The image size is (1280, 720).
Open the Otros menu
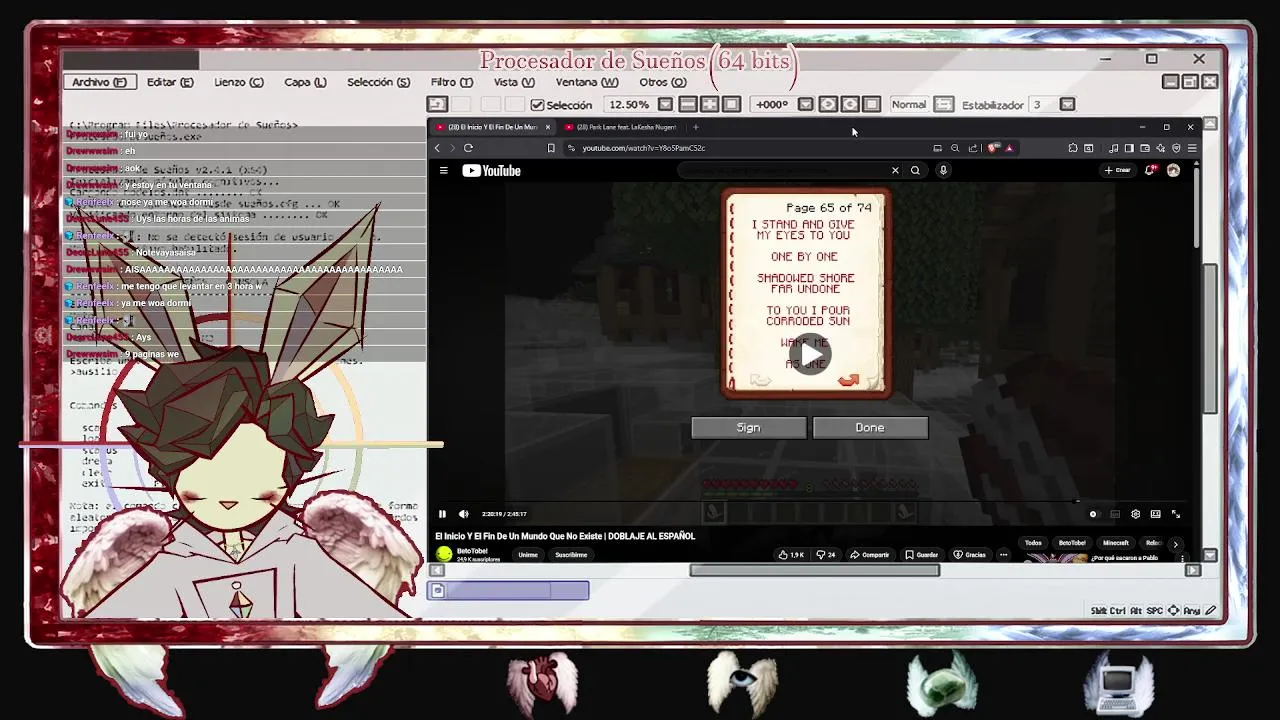662,82
